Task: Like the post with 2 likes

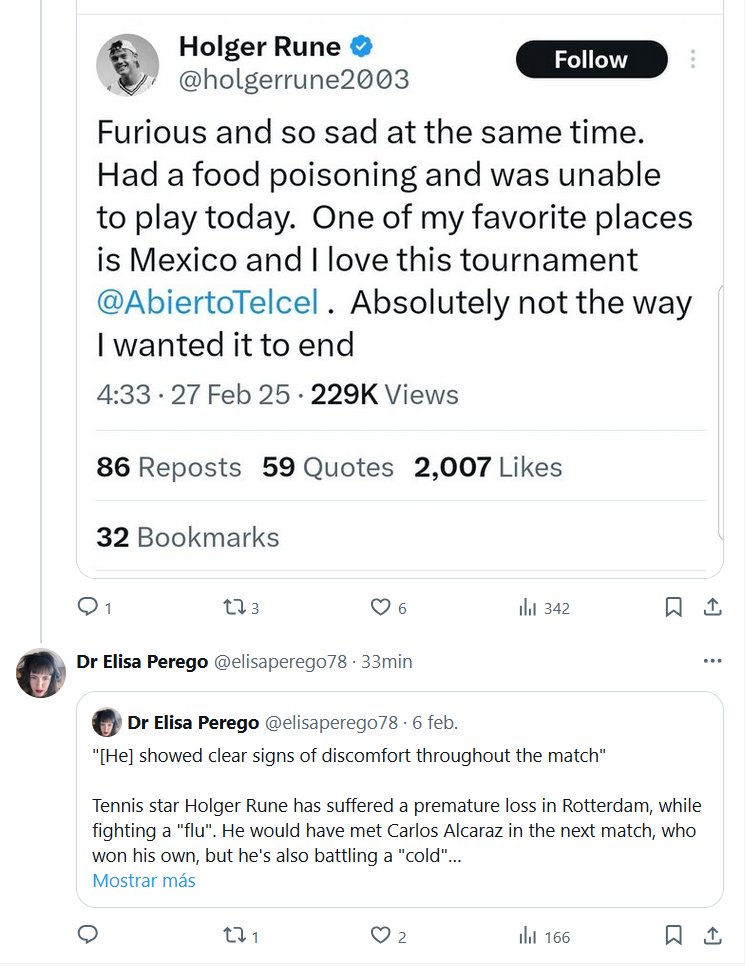Action: pos(380,936)
